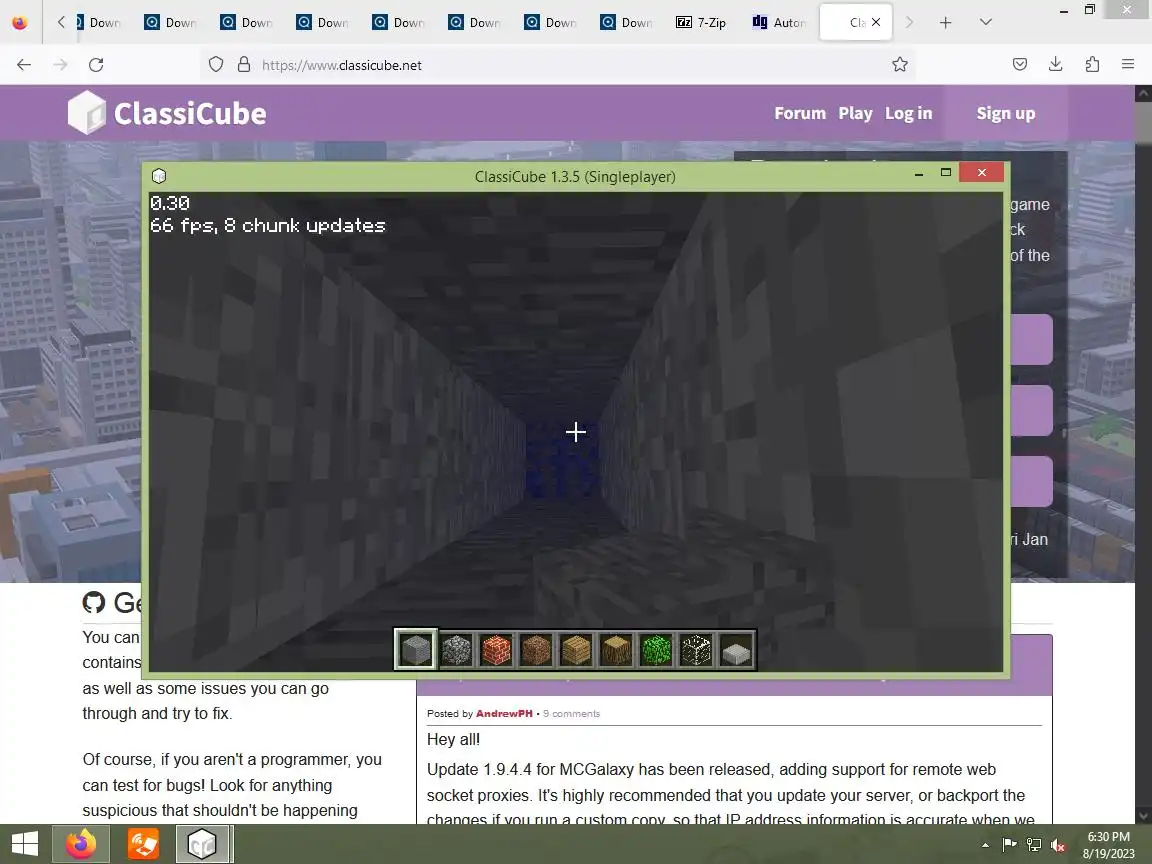Viewport: 1152px width, 864px height.
Task: Open Firefox View icon in tab strip
Action: click(20, 23)
